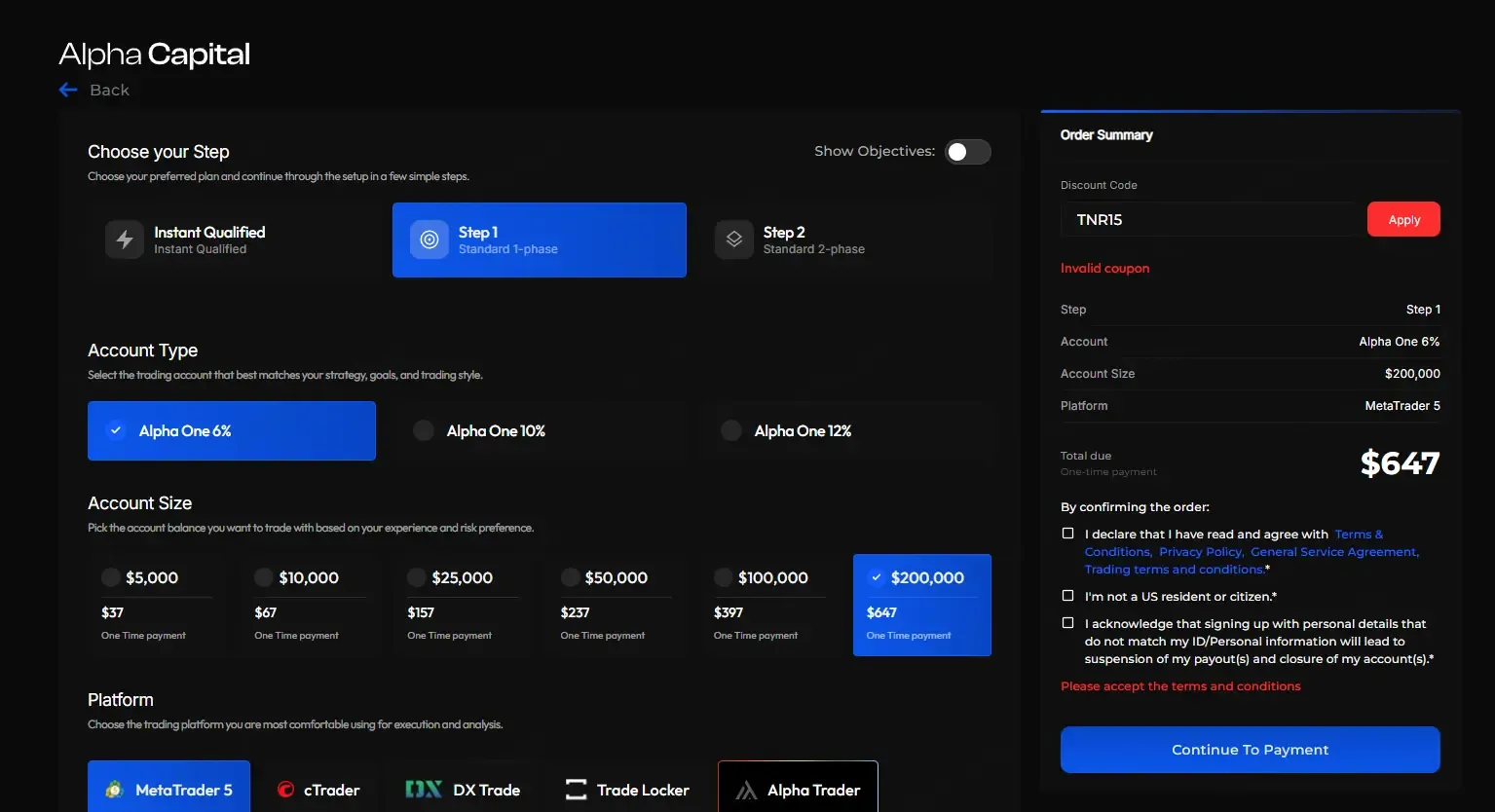Viewport: 1495px width, 812px height.
Task: Click the Order Summary heading
Action: 1106,134
